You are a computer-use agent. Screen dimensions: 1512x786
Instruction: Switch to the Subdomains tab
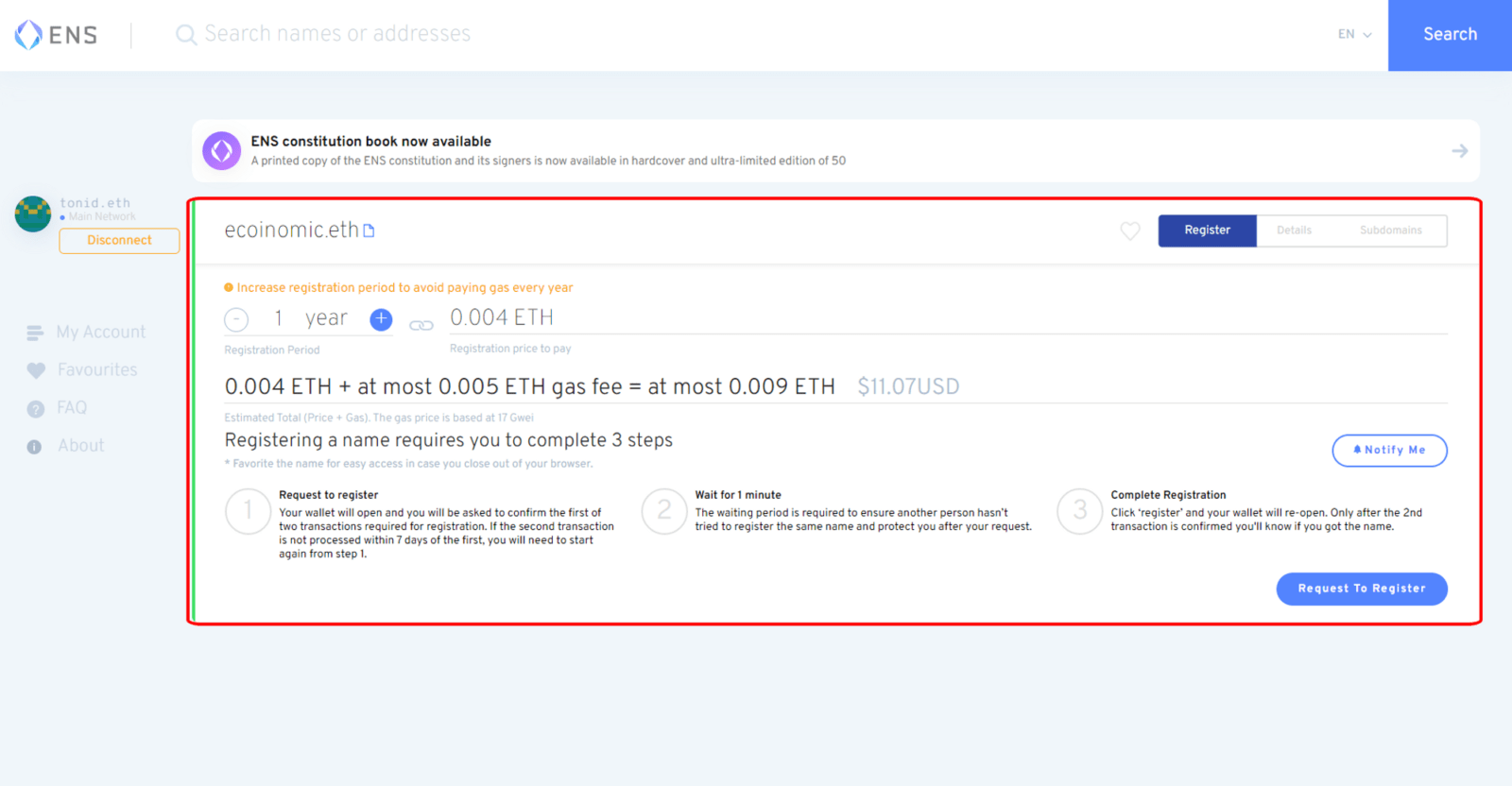coord(1390,231)
